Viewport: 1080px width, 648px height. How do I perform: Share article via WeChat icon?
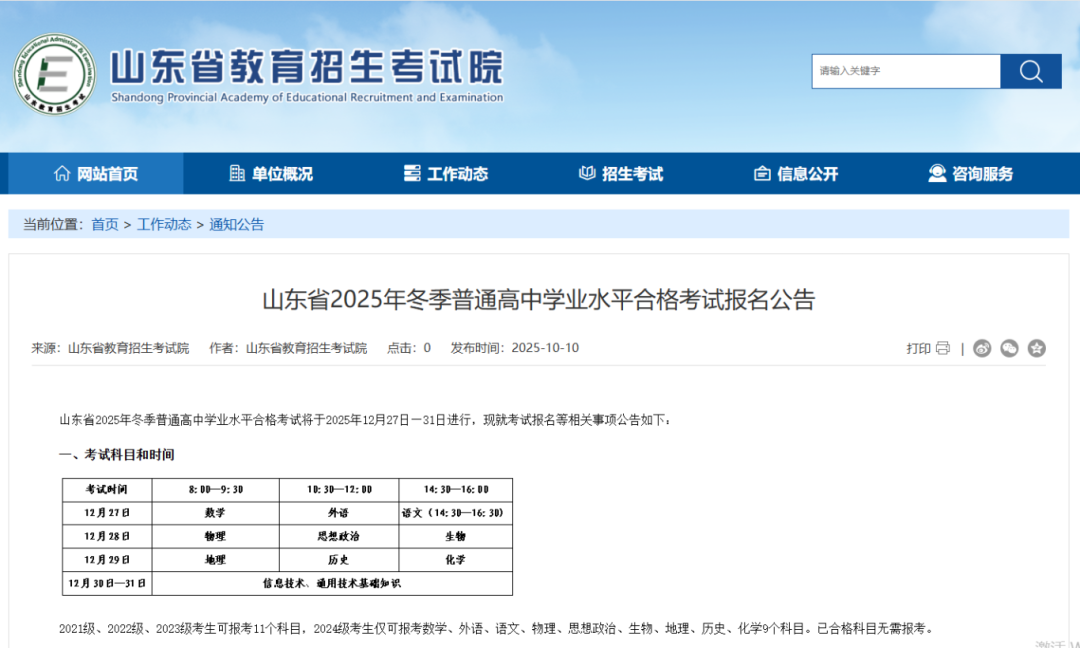[x=1009, y=348]
